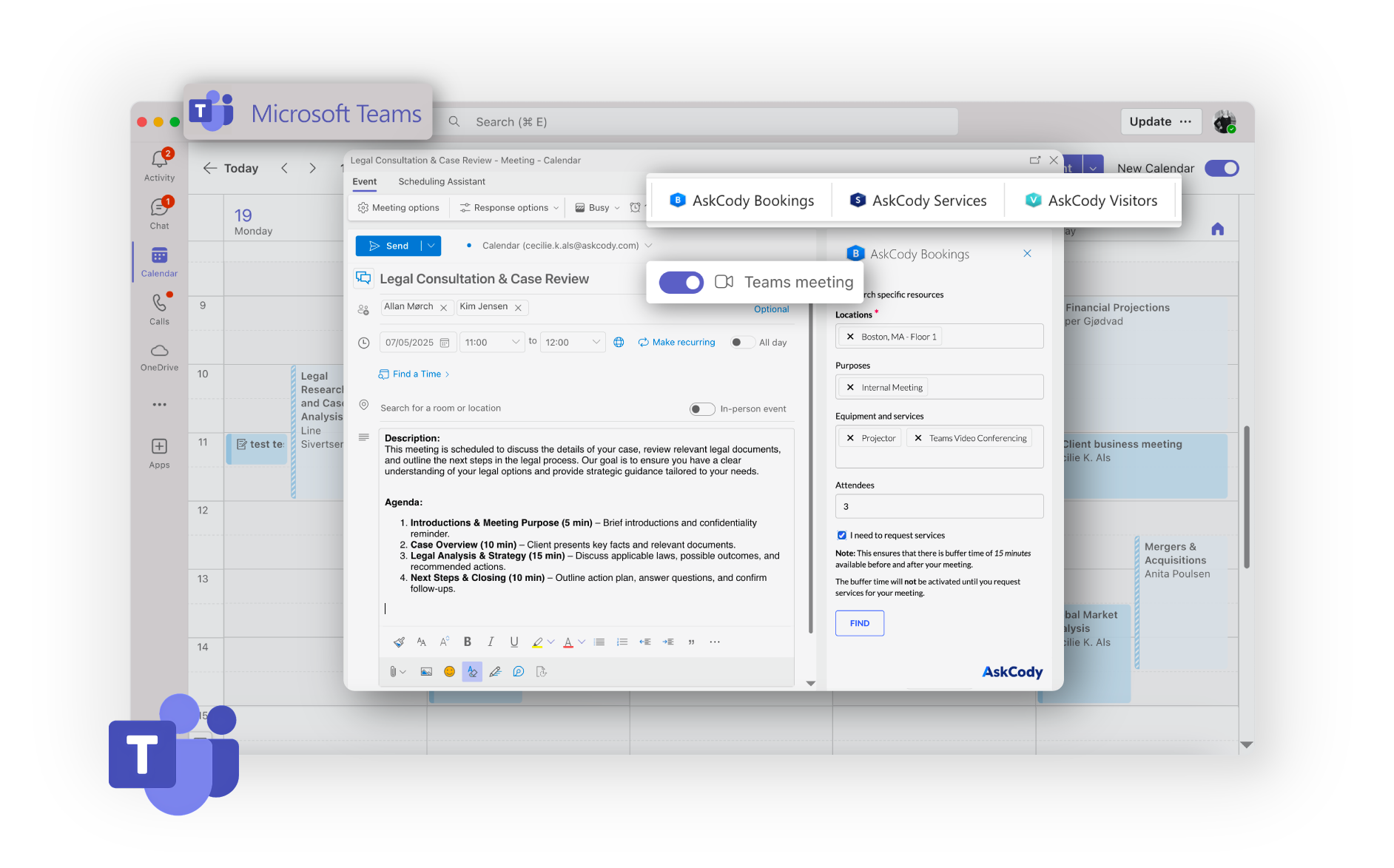The image size is (1394, 868).
Task: Increase indent in description
Action: click(x=668, y=642)
